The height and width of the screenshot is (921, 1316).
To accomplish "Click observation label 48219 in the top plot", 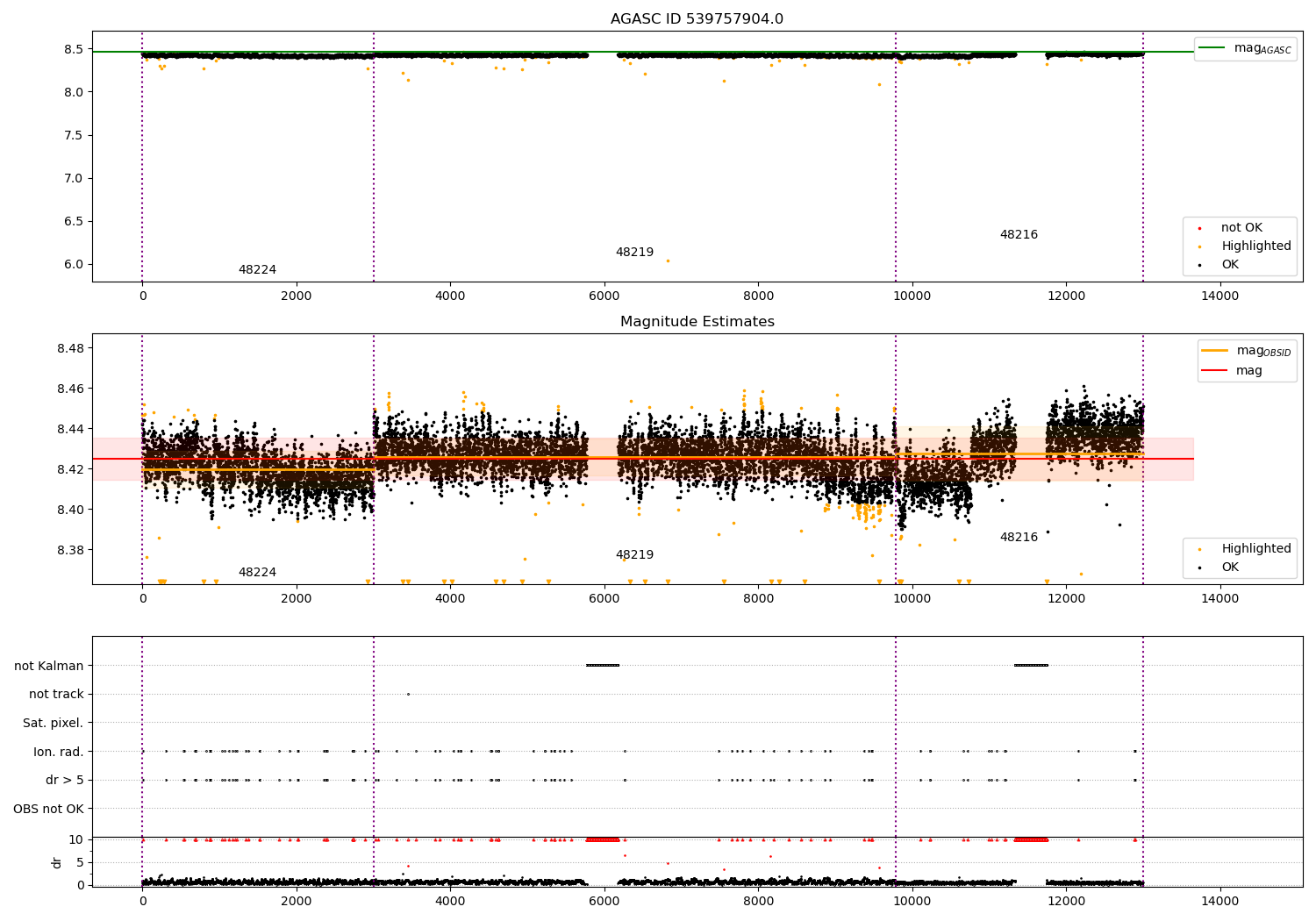I will 634,253.
